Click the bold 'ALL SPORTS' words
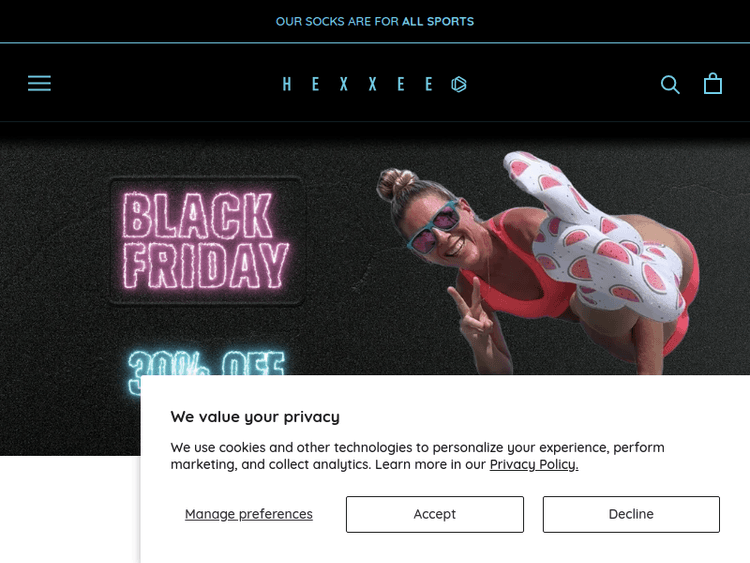Screen dimensions: 750x563 (438, 22)
